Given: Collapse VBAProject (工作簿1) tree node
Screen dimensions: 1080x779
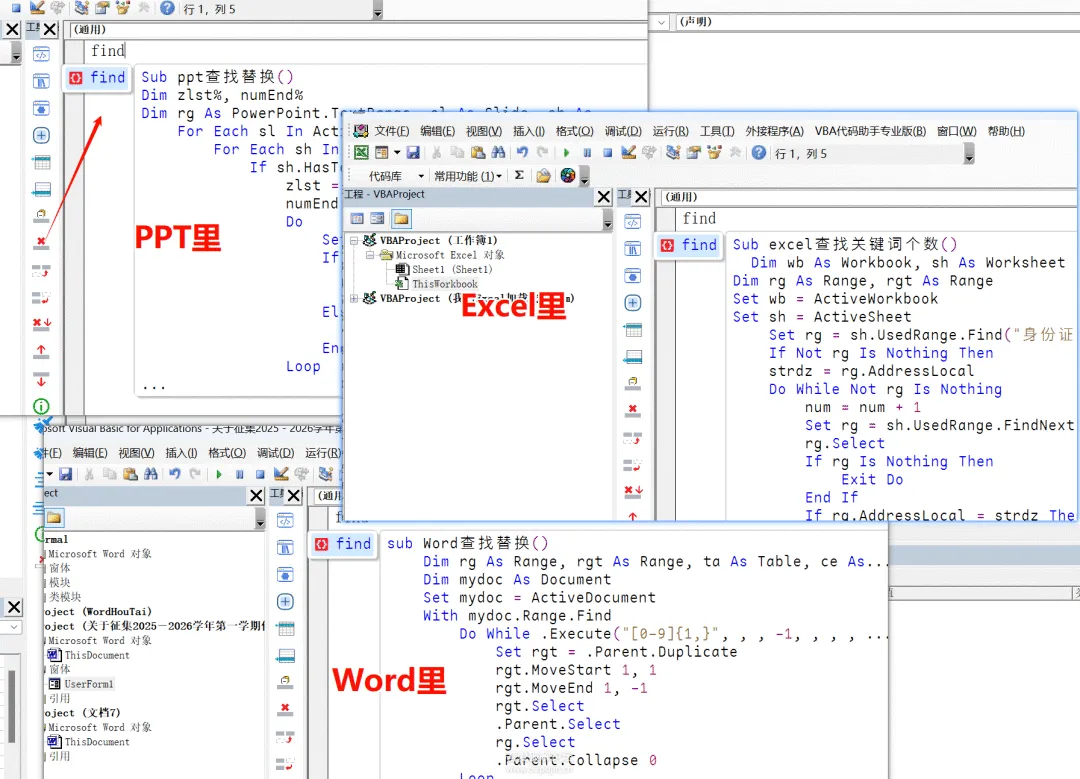Looking at the screenshot, I should [354, 240].
